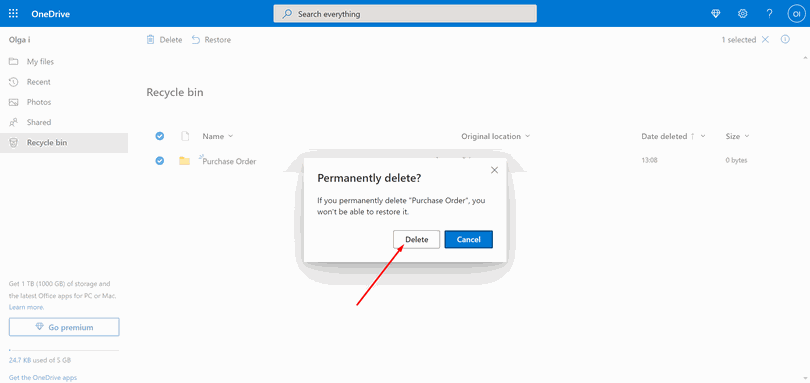The width and height of the screenshot is (810, 383).
Task: Click the storage usage progress bar
Action: [x=64, y=350]
